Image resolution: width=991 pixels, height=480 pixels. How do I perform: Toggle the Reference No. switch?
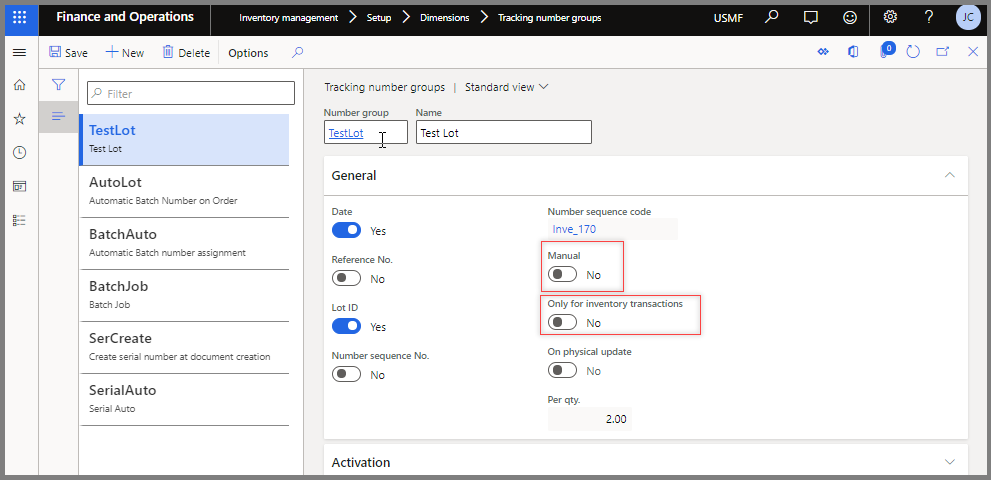click(x=346, y=278)
